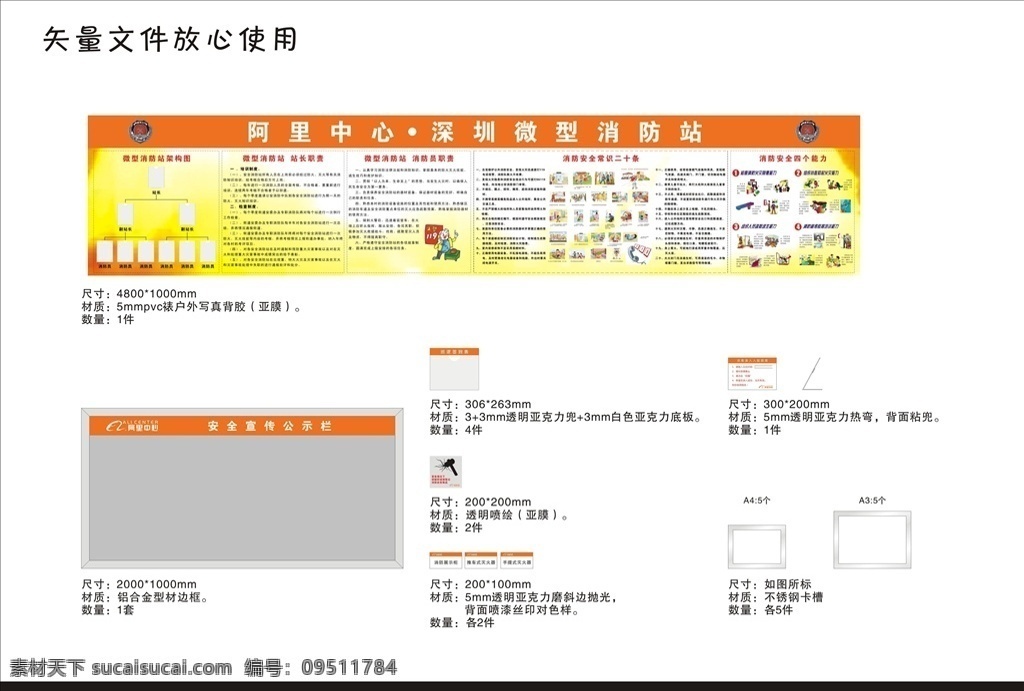Click the panel heading 微型消防站架构图
Screen dimensions: 1024x691
pos(157,158)
